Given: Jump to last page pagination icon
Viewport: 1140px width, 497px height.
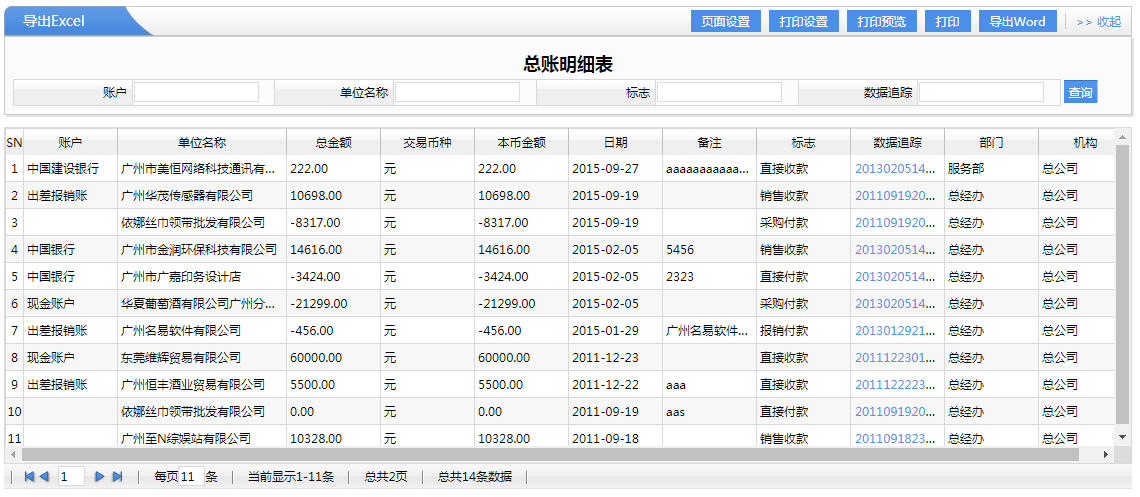Looking at the screenshot, I should pos(117,477).
